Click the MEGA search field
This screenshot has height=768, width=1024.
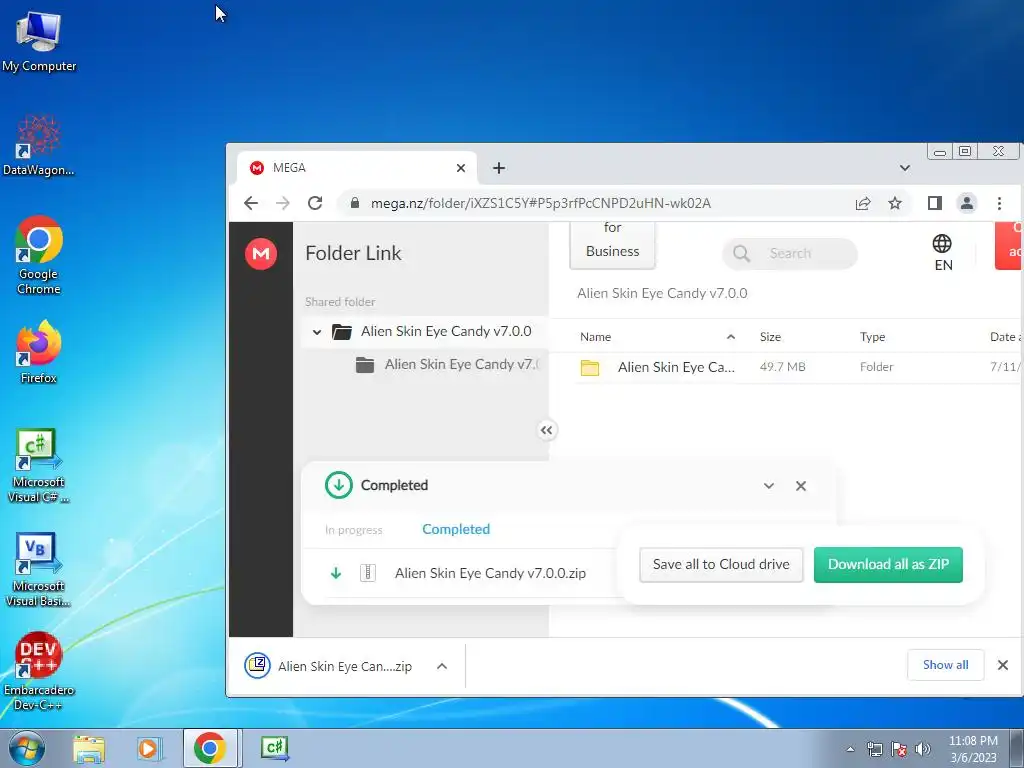click(x=790, y=253)
